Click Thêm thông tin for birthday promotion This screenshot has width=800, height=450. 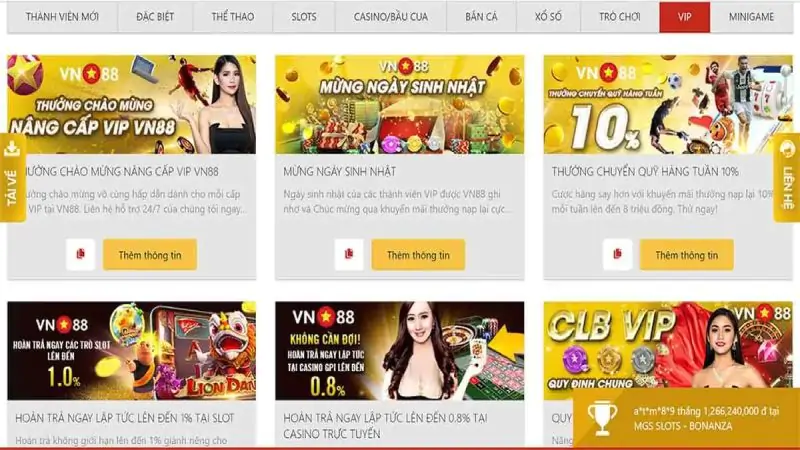(418, 255)
